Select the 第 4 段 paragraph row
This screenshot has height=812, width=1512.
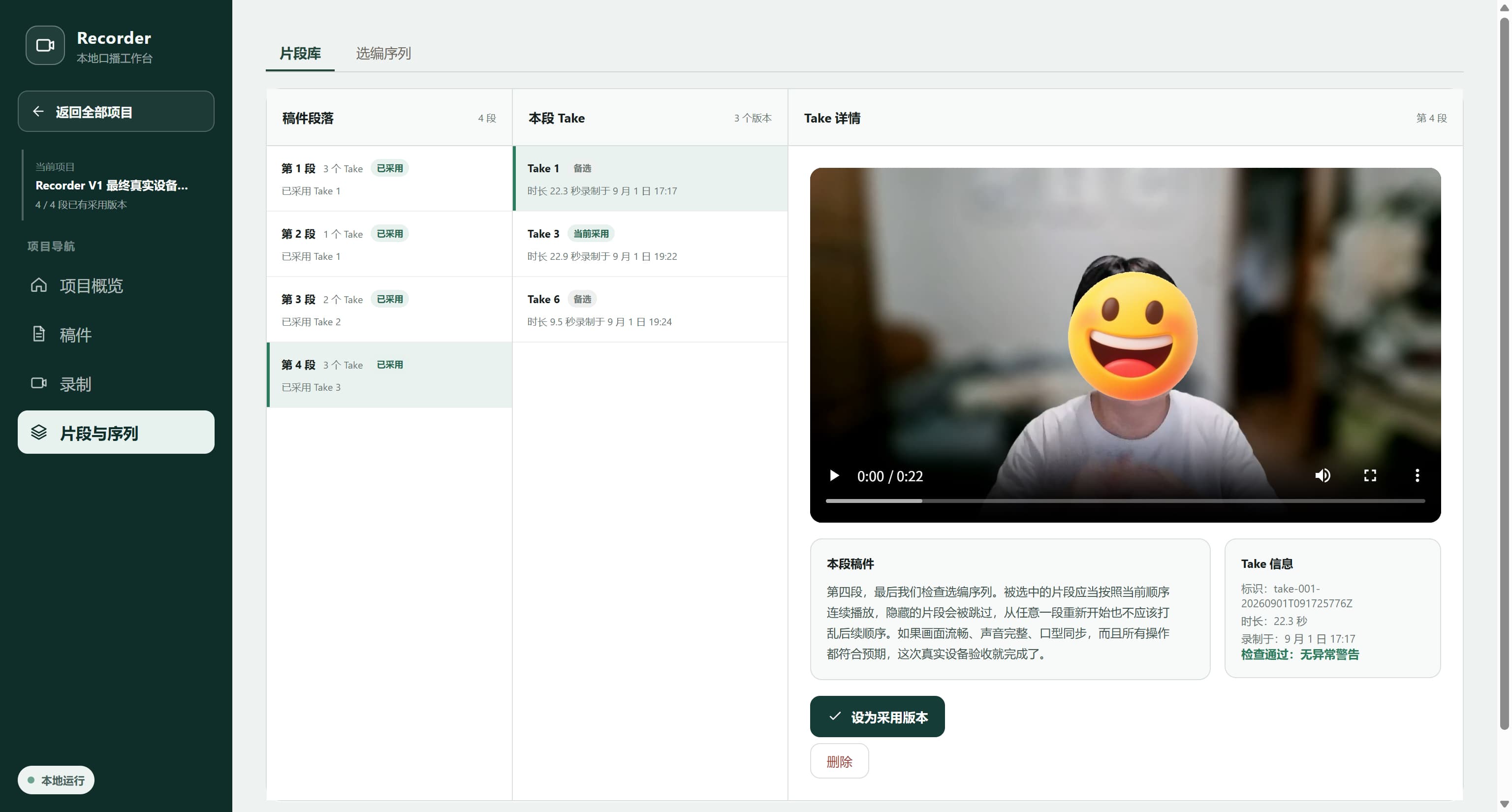[x=389, y=375]
